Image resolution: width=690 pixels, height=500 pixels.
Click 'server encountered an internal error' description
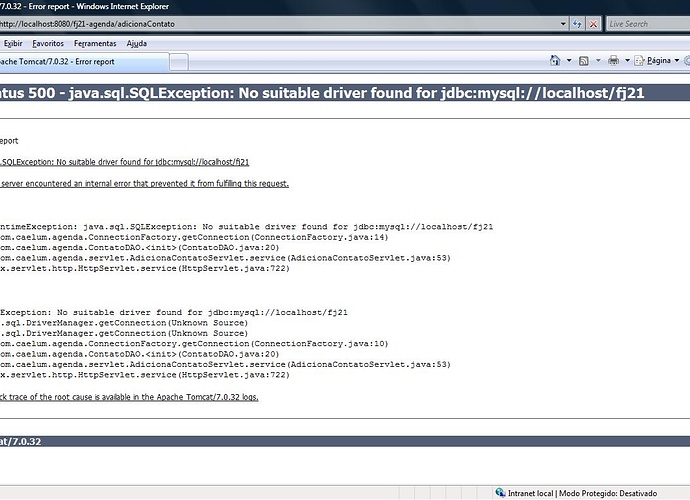(144, 184)
